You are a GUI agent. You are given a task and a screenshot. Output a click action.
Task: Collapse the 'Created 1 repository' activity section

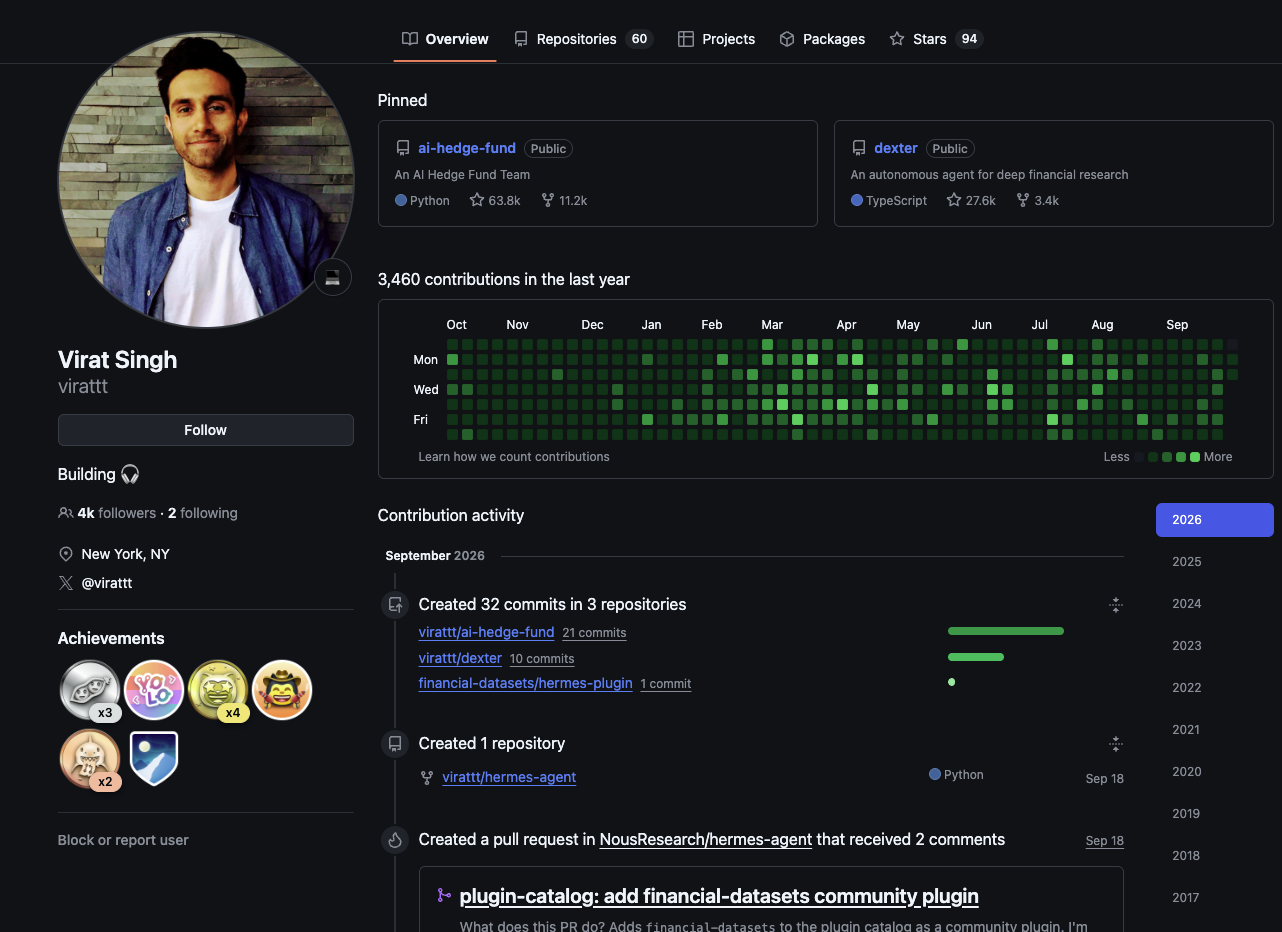[x=1116, y=743]
